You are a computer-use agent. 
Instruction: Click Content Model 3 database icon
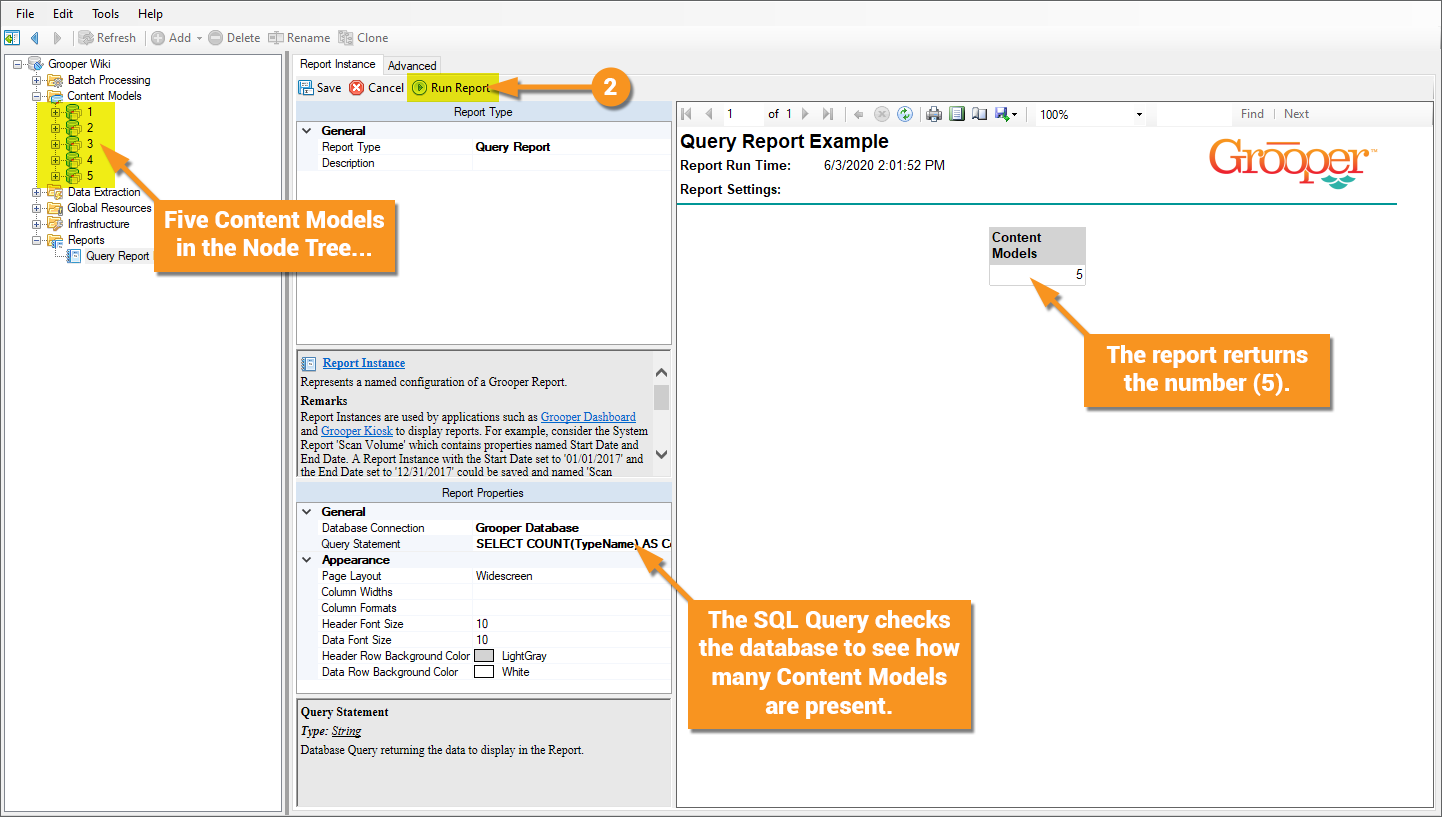coord(73,144)
